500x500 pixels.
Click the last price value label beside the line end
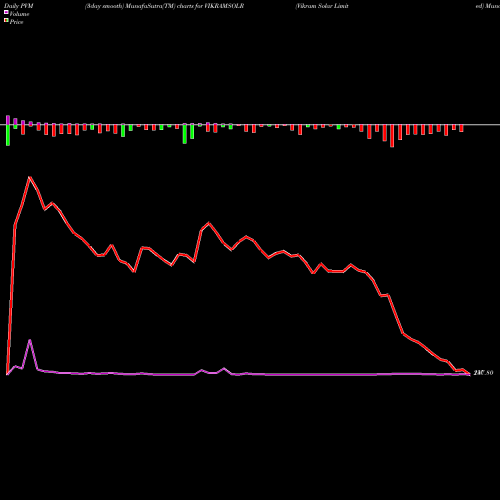point(483,373)
